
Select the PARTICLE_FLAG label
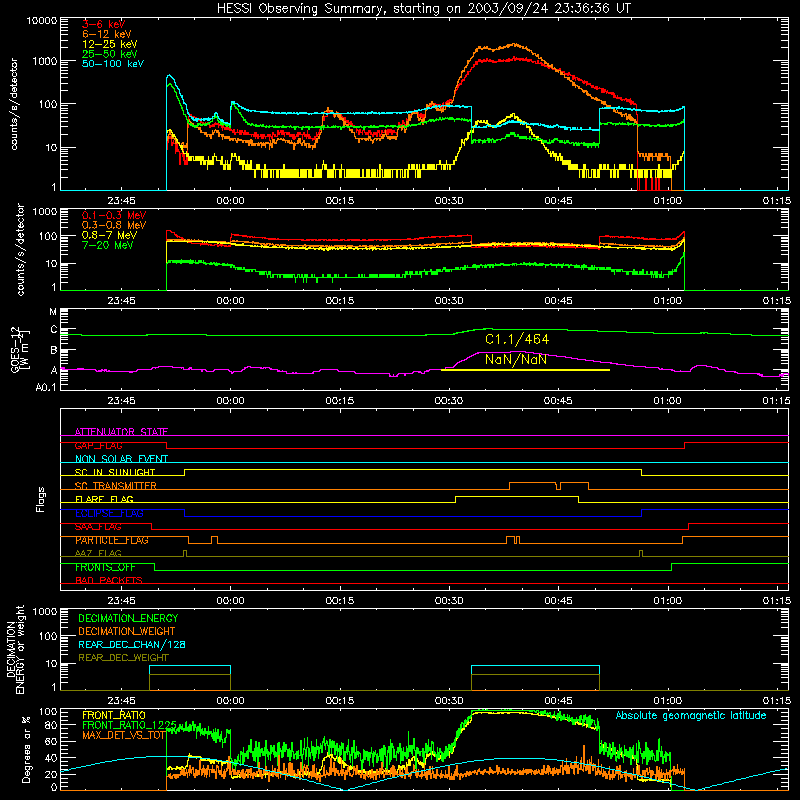pyautogui.click(x=112, y=540)
